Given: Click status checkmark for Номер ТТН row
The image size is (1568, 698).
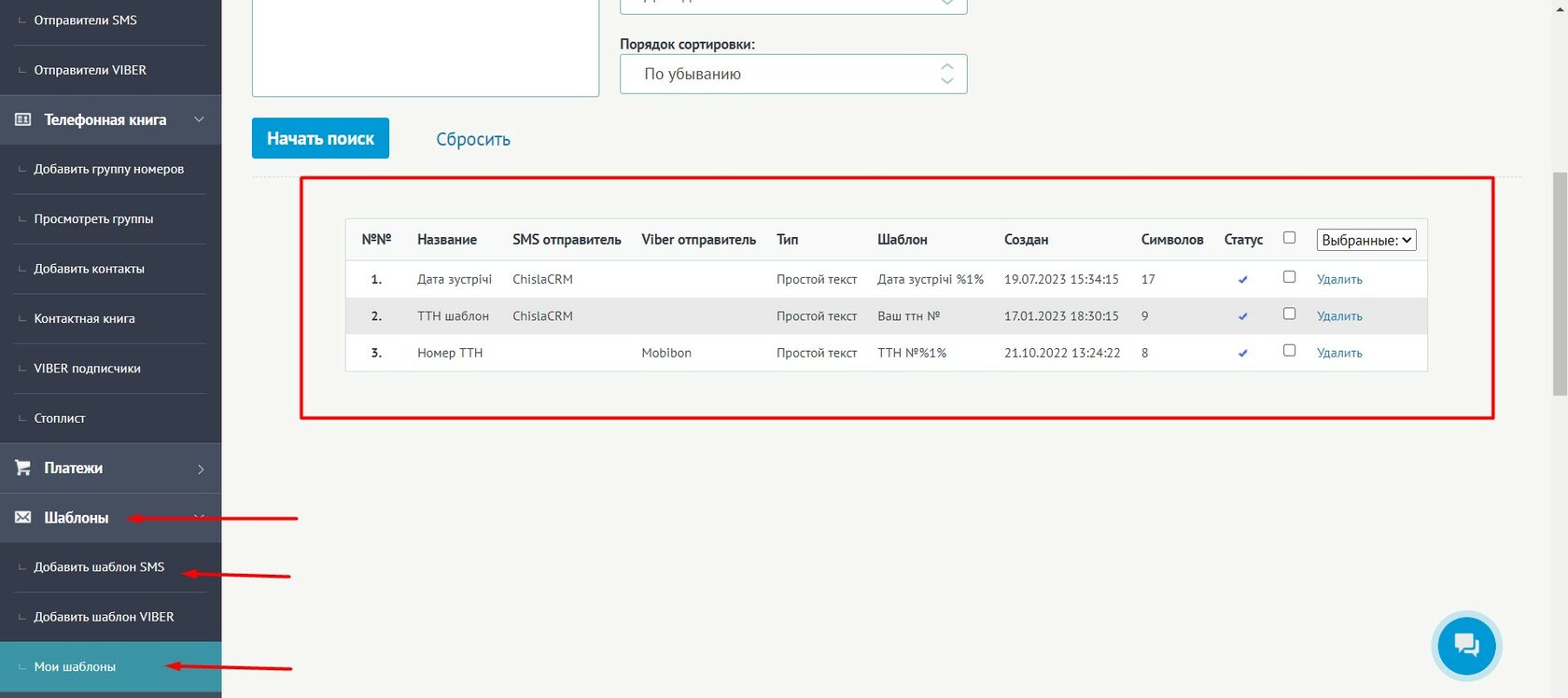Looking at the screenshot, I should click(1242, 354).
